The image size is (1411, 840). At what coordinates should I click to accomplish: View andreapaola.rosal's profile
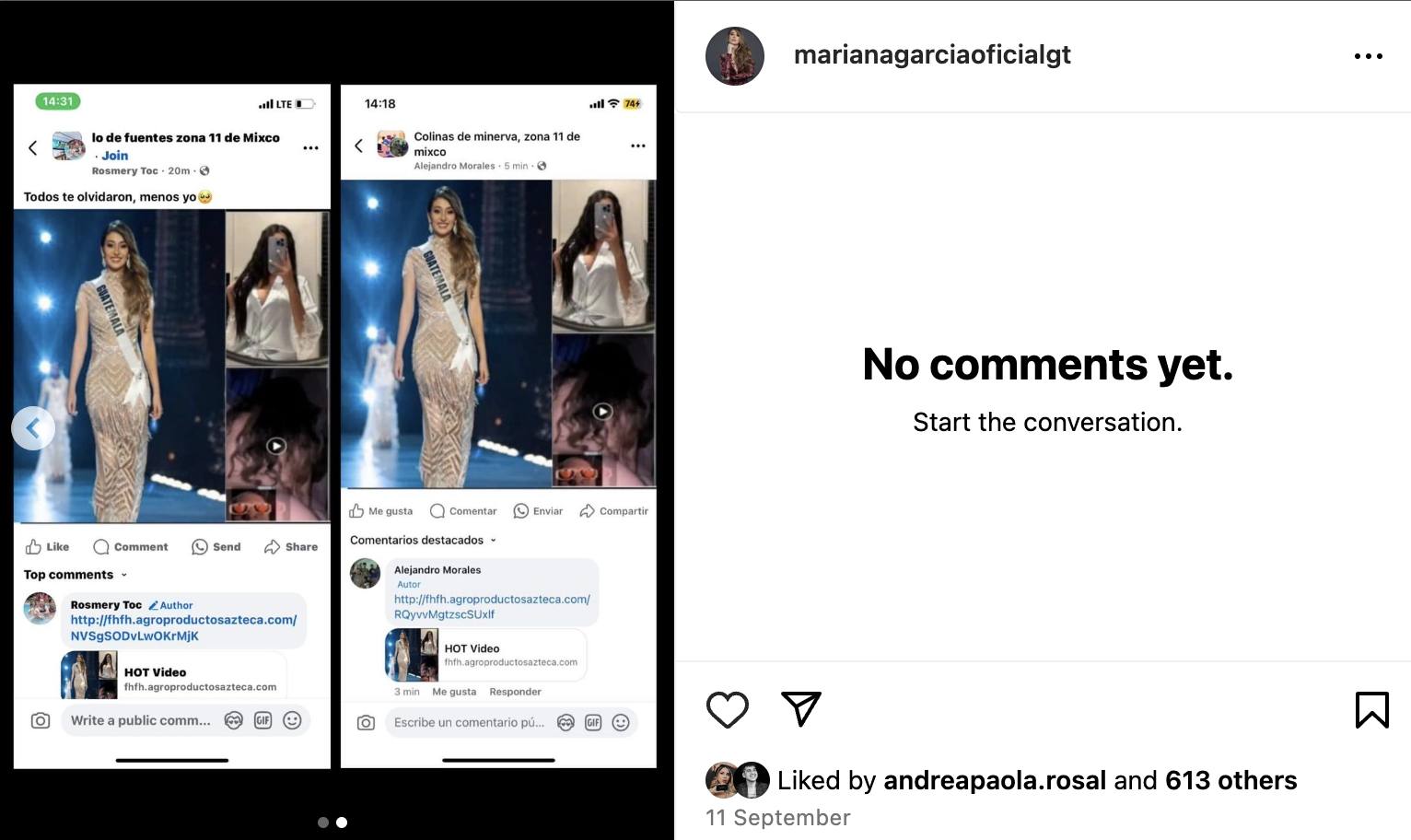pyautogui.click(x=994, y=780)
